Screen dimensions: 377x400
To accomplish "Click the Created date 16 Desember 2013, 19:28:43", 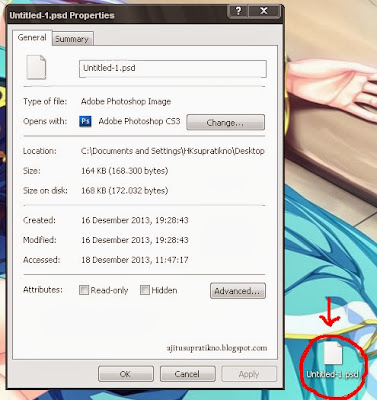I will click(135, 220).
